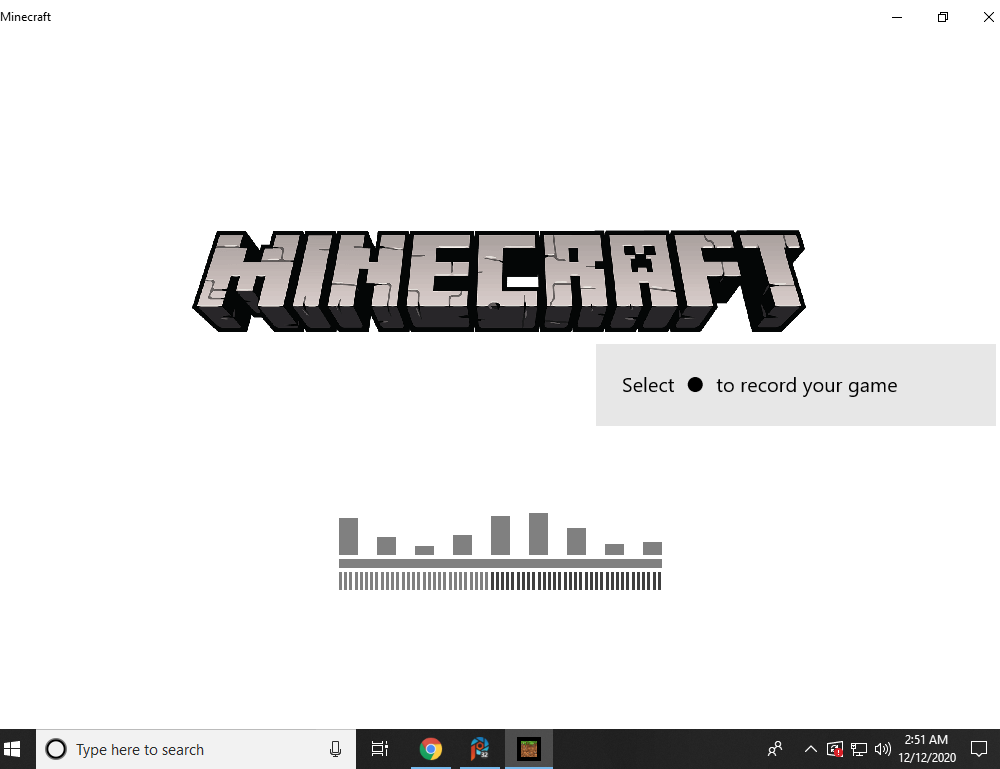The height and width of the screenshot is (769, 1000).
Task: Select the Minecraft grass block taskbar icon
Action: [529, 749]
